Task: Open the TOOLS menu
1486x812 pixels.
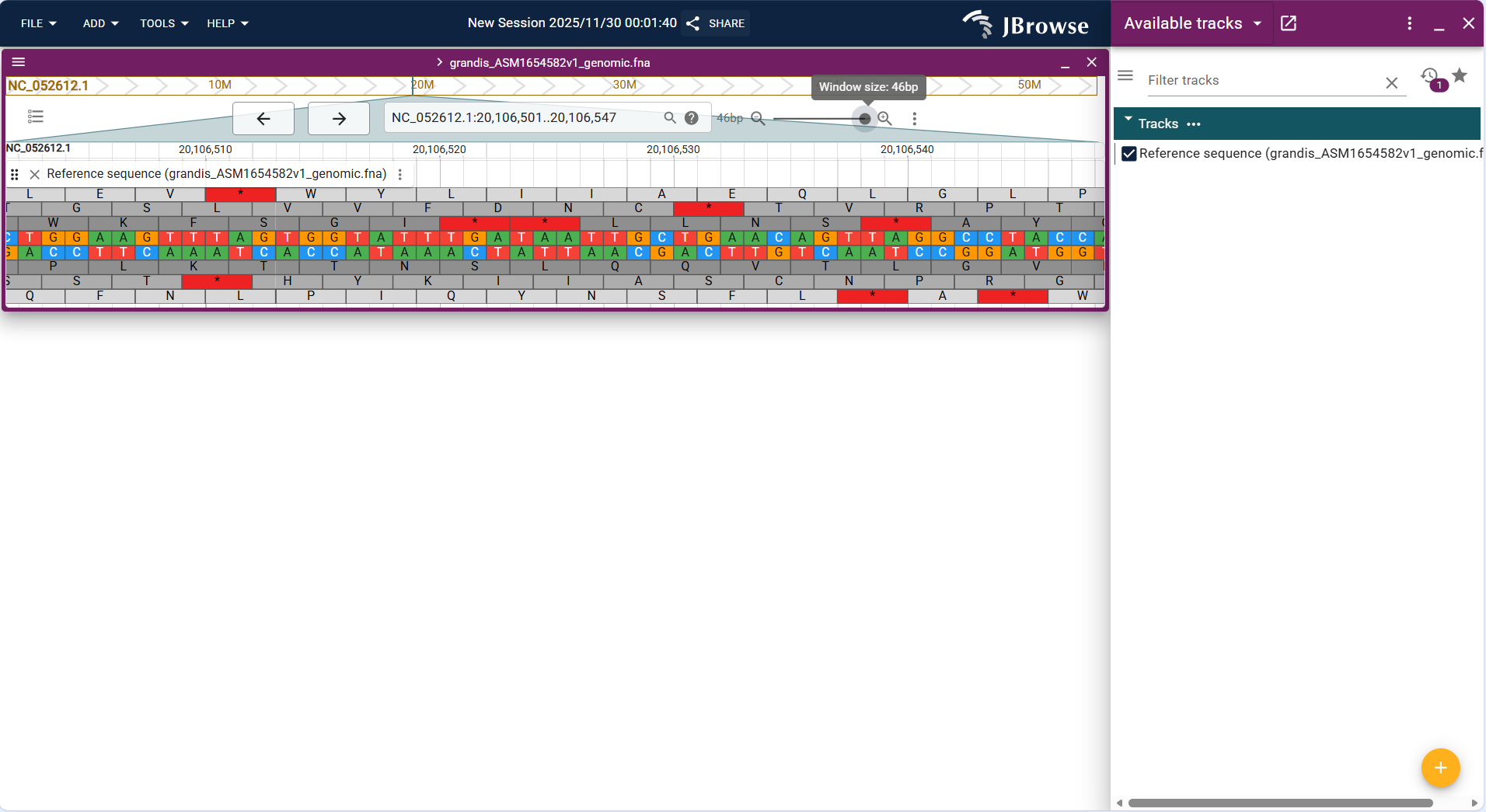Action: coord(162,23)
